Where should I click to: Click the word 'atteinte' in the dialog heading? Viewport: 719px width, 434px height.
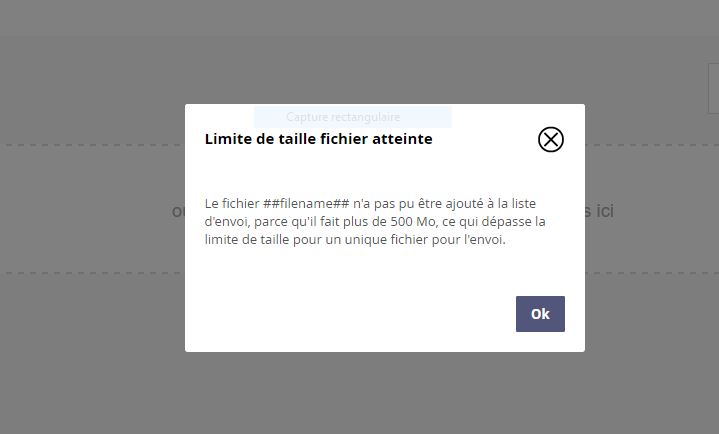(x=400, y=139)
